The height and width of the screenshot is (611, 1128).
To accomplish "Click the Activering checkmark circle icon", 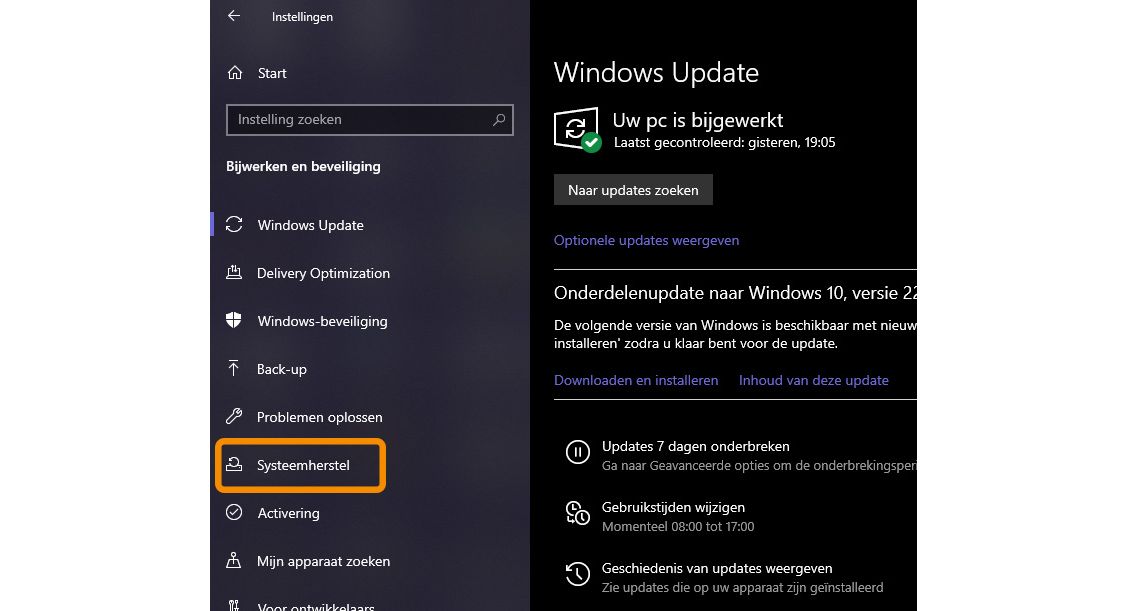I will (x=234, y=512).
